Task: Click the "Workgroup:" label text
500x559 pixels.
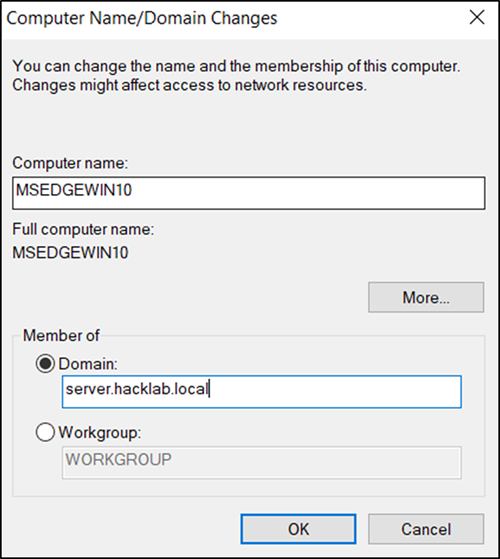Action: [x=100, y=433]
